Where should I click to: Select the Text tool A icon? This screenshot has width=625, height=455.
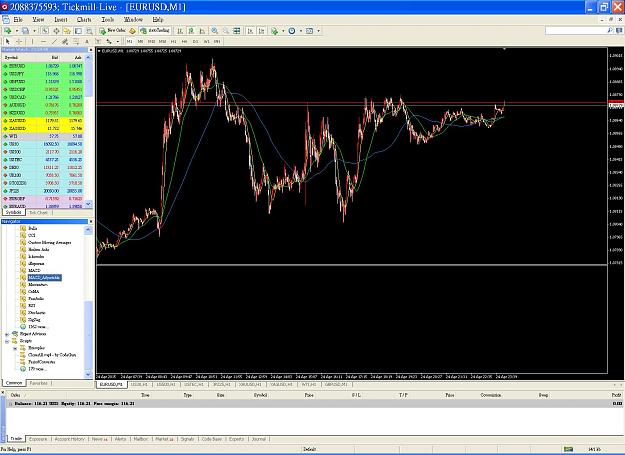pos(87,41)
